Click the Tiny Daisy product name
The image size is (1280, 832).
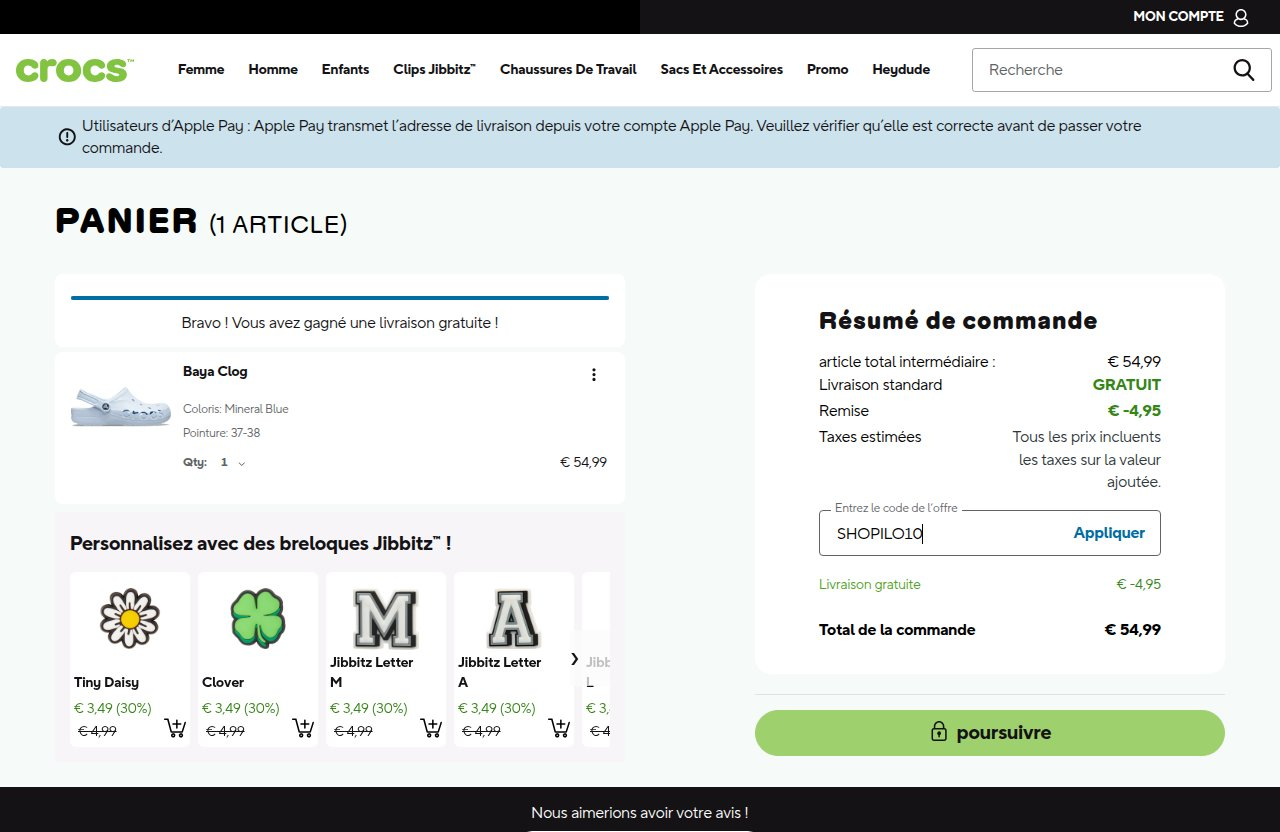(106, 682)
